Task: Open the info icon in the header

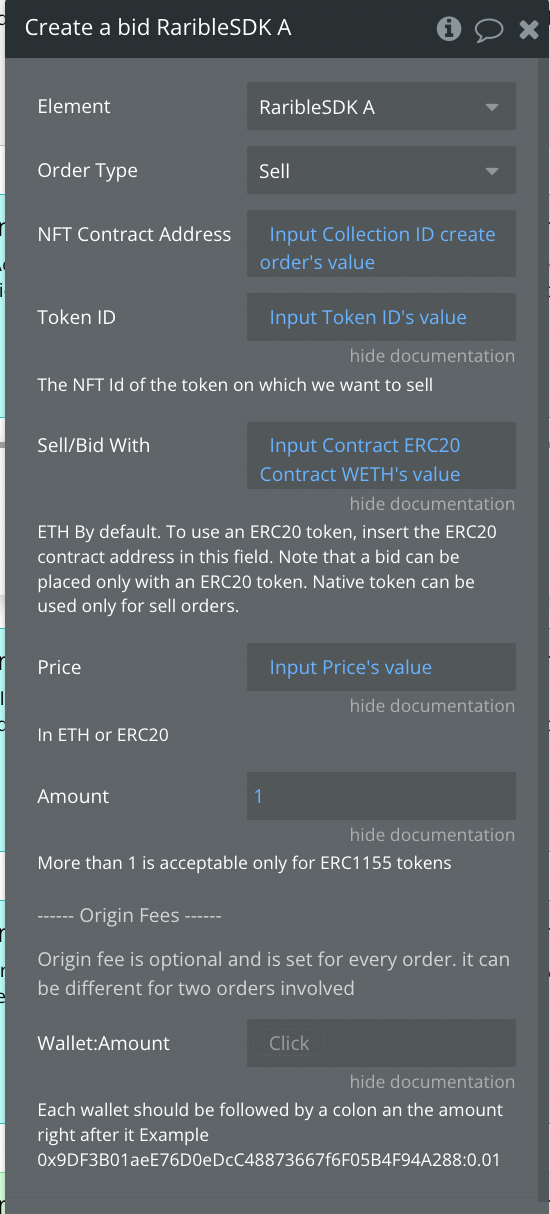Action: click(449, 29)
